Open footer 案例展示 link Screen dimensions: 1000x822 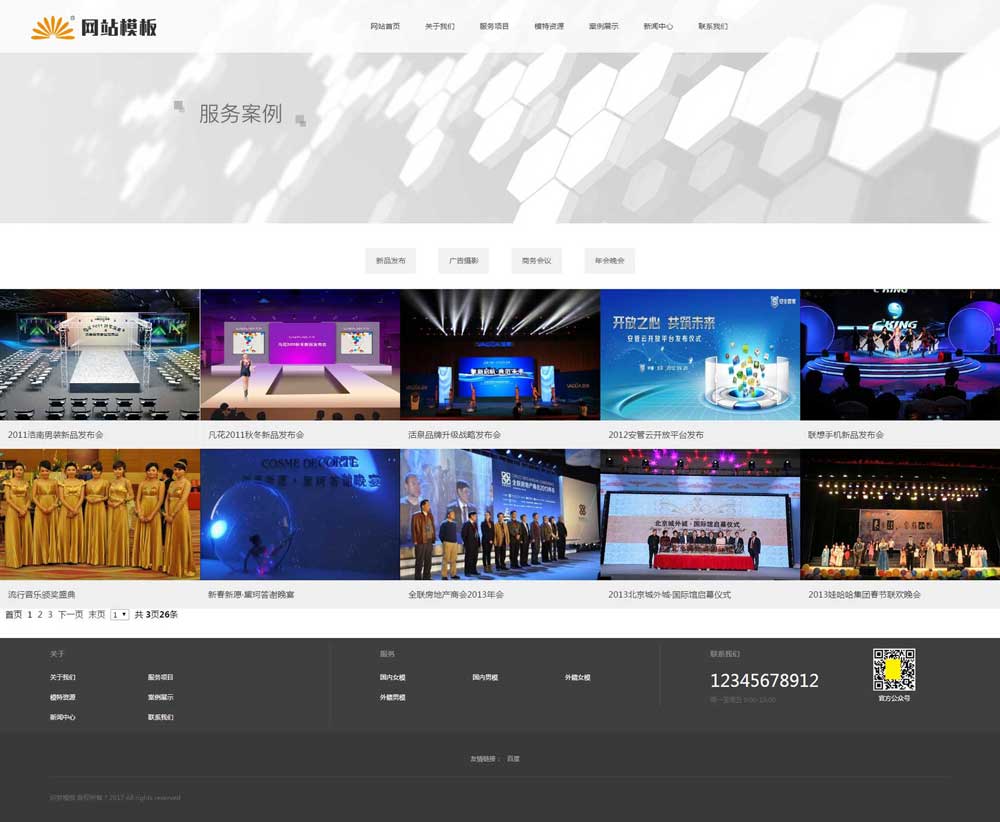point(160,697)
